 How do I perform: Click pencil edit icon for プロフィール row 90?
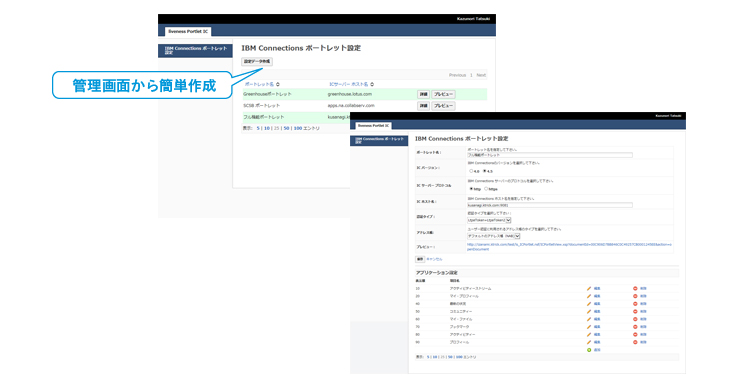(x=589, y=342)
